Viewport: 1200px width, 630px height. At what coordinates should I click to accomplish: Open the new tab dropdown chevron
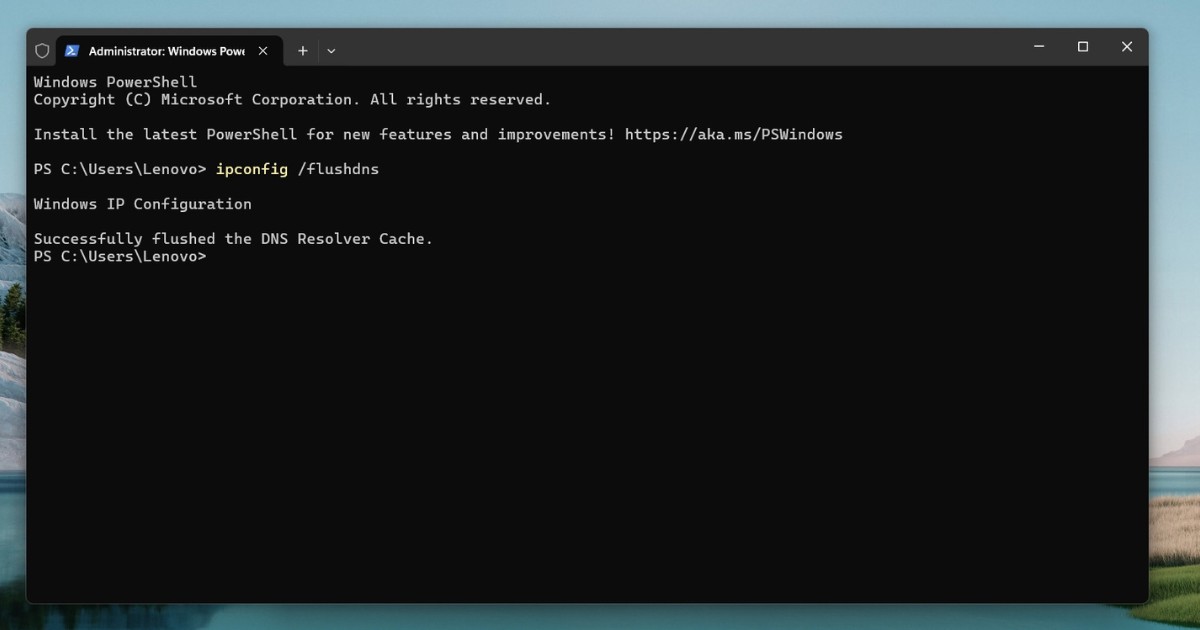point(331,50)
